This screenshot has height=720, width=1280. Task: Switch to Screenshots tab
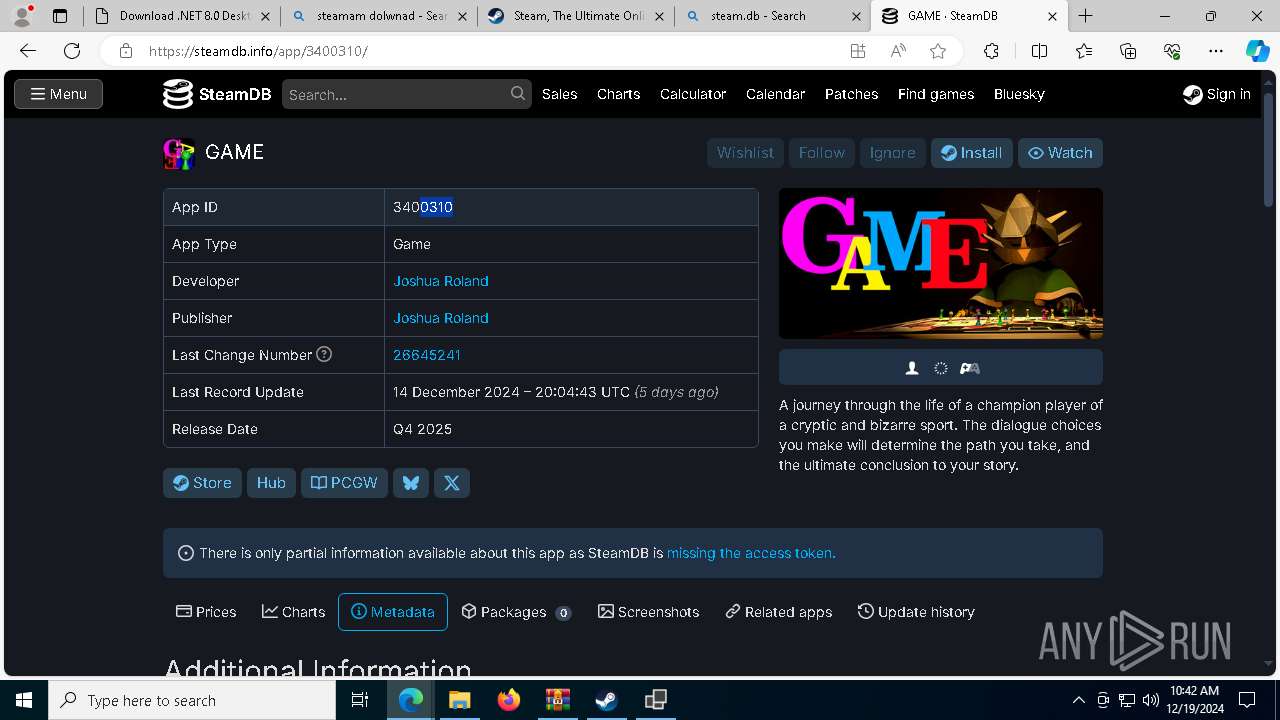648,612
